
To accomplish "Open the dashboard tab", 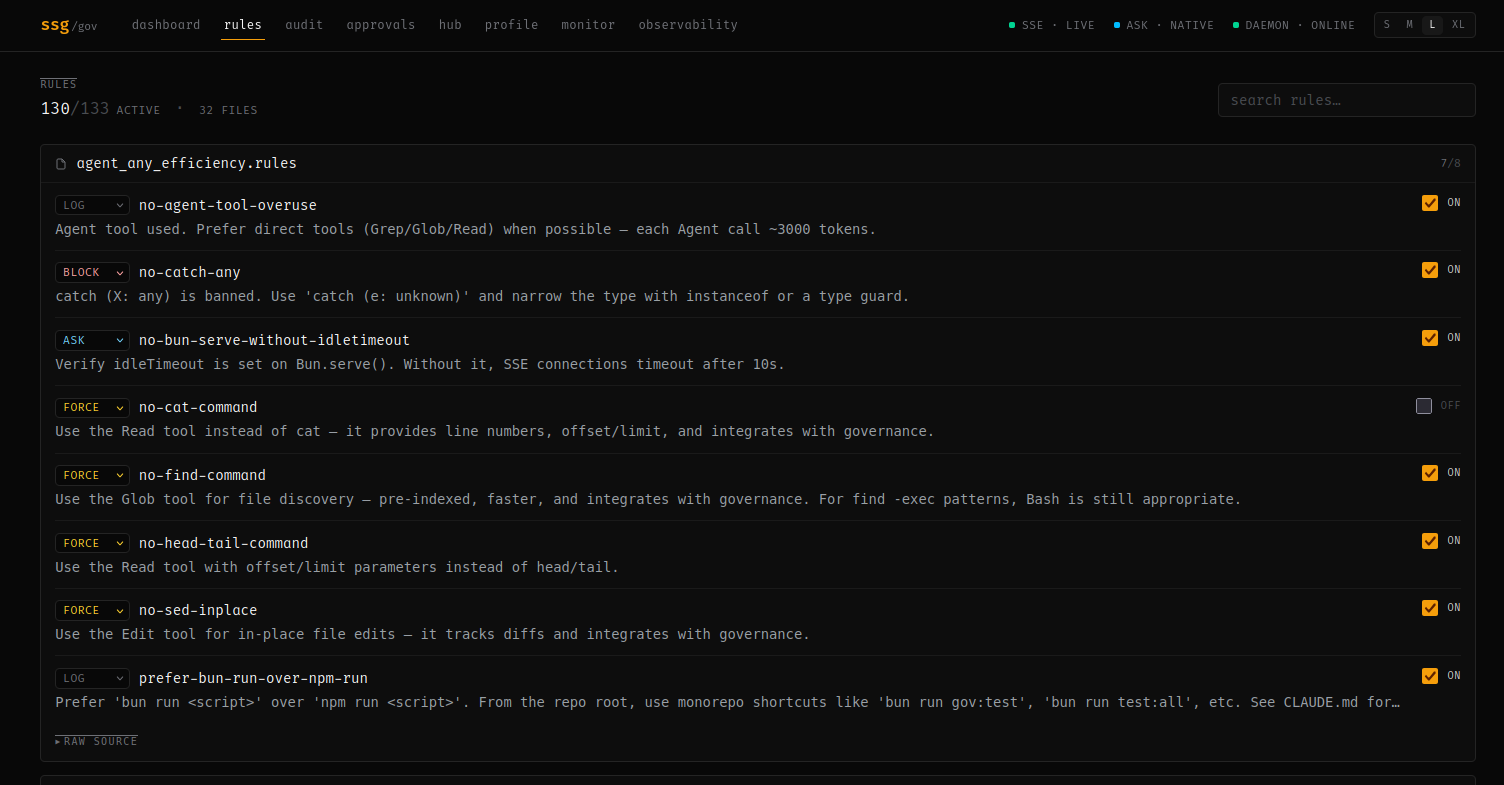I will click(166, 25).
